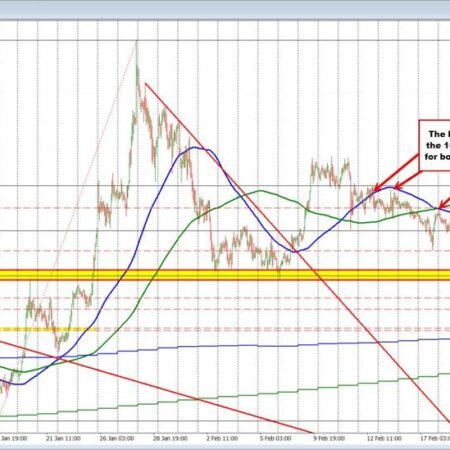This screenshot has height=450, width=450.
Task: Click the '26 Jan 03:00' time axis label
Action: tap(117, 438)
